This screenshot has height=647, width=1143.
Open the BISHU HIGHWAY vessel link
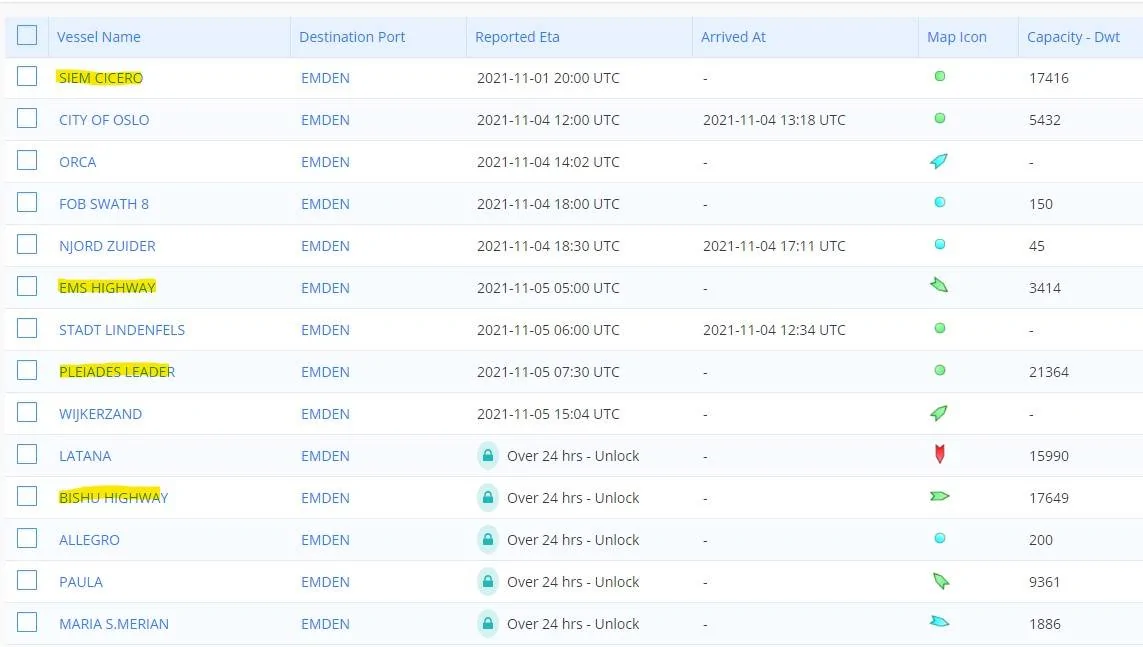pyautogui.click(x=113, y=498)
